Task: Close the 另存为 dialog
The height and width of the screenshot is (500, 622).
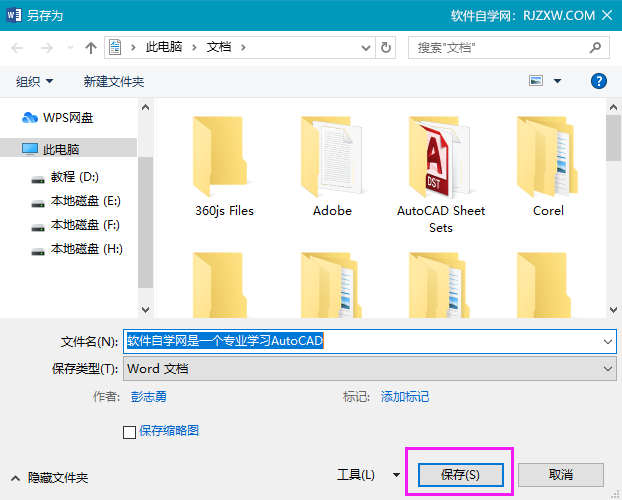Action: click(607, 15)
